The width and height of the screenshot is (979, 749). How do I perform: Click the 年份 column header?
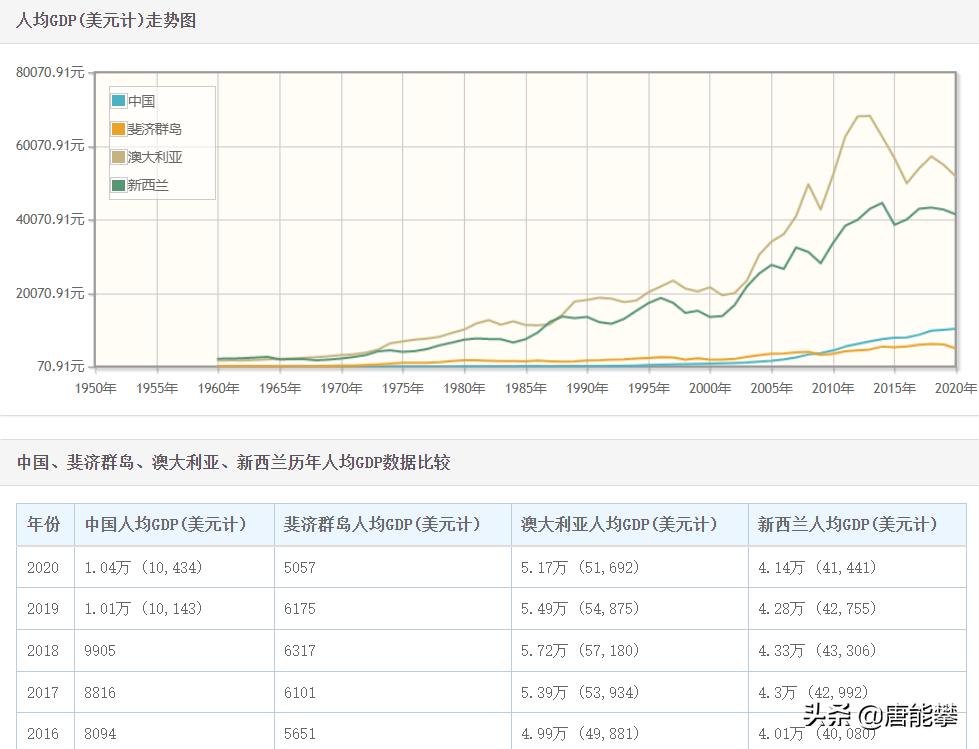44,524
